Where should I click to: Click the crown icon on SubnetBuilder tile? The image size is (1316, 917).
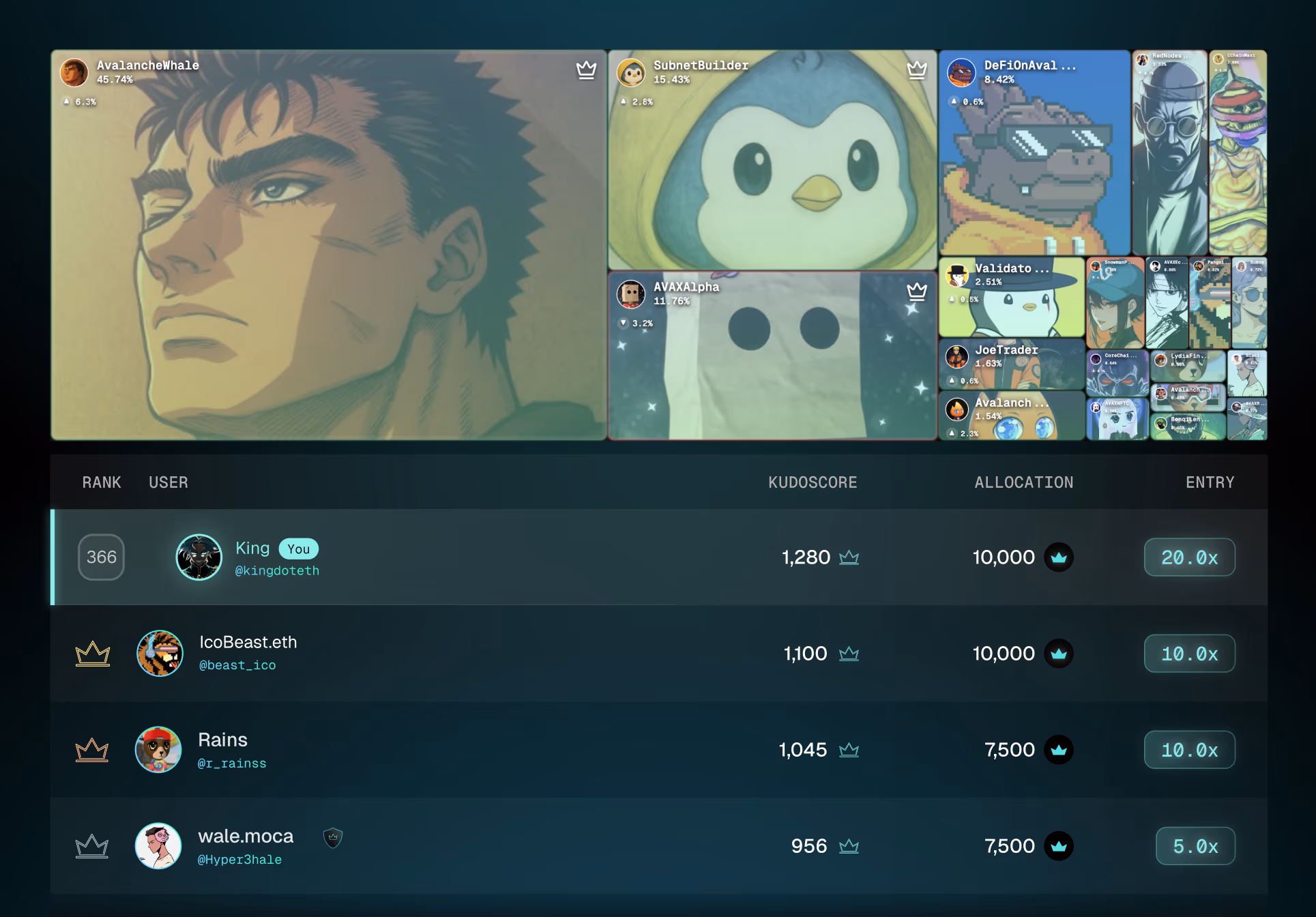click(916, 70)
